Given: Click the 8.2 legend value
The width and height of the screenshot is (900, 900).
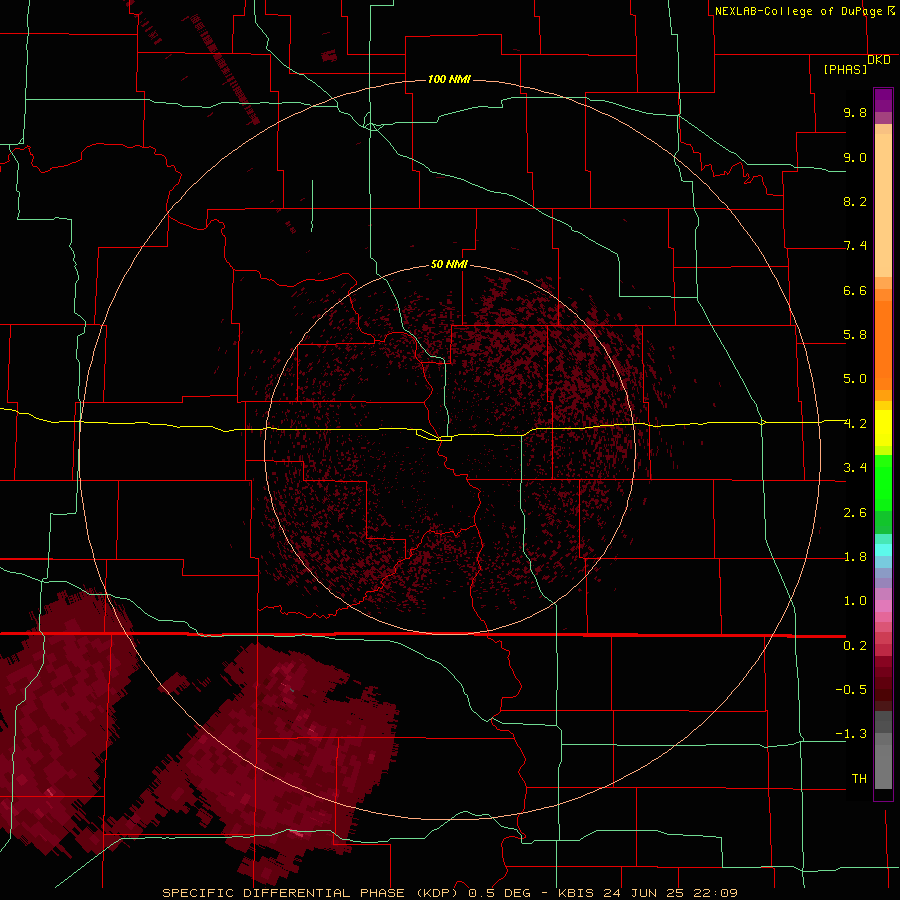Looking at the screenshot, I should pos(855,201).
